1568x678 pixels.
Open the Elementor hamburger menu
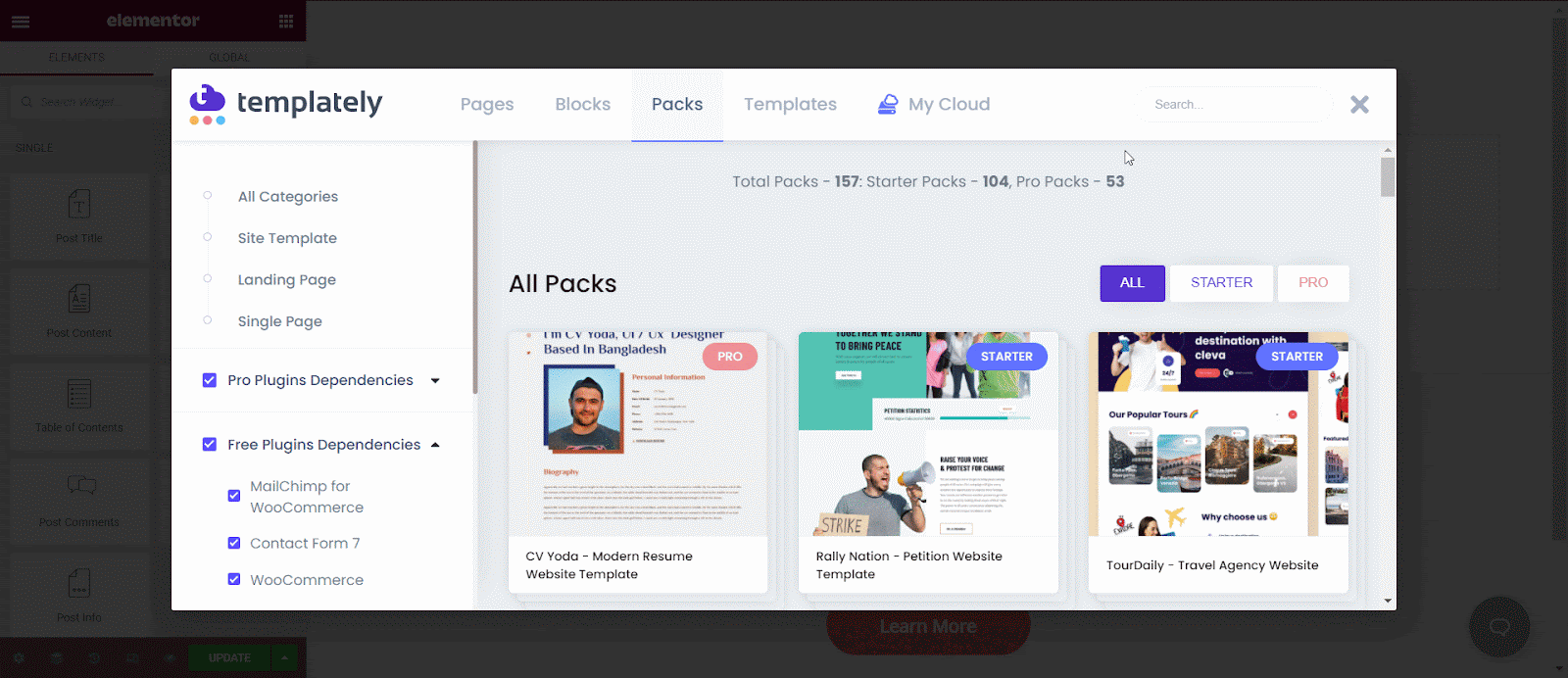pyautogui.click(x=21, y=21)
